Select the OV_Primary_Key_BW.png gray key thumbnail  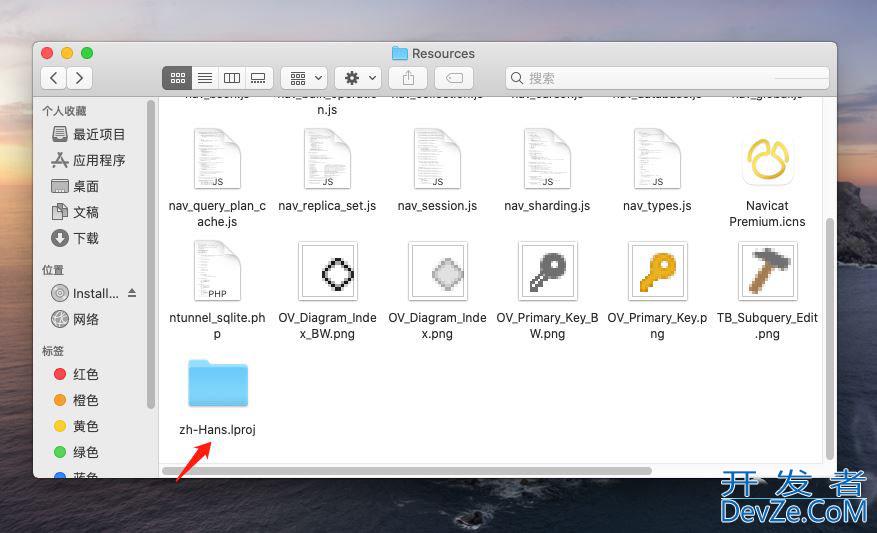[x=547, y=271]
